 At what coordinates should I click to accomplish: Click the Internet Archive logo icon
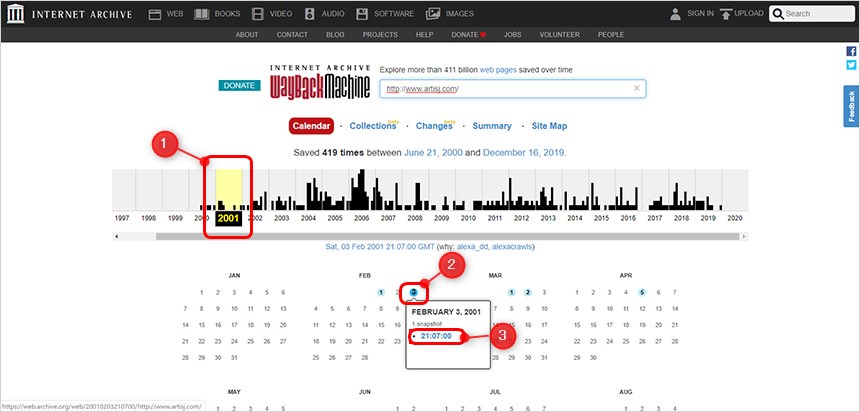click(16, 14)
